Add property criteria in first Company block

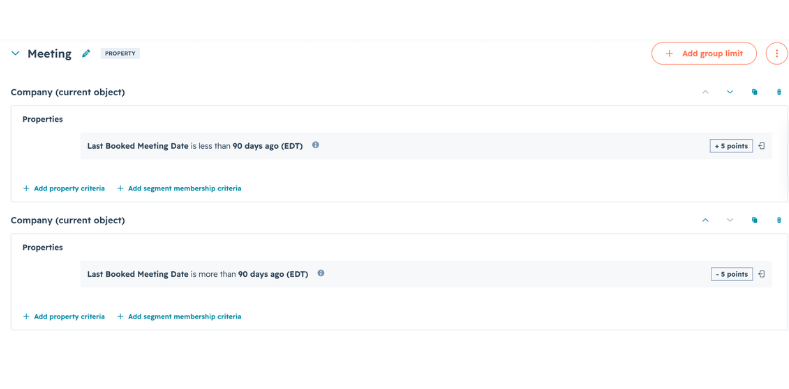[64, 188]
